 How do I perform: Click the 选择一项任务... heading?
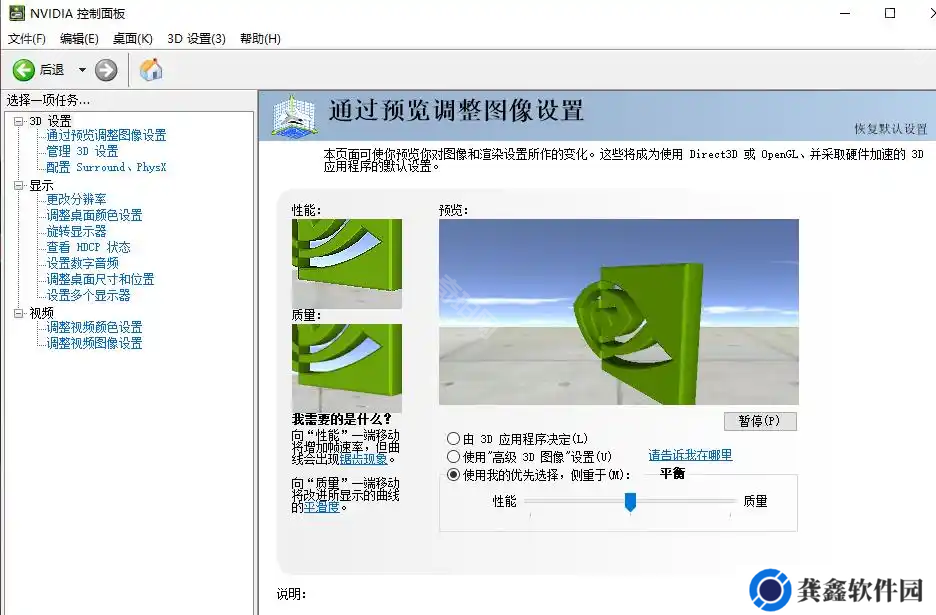tap(48, 100)
